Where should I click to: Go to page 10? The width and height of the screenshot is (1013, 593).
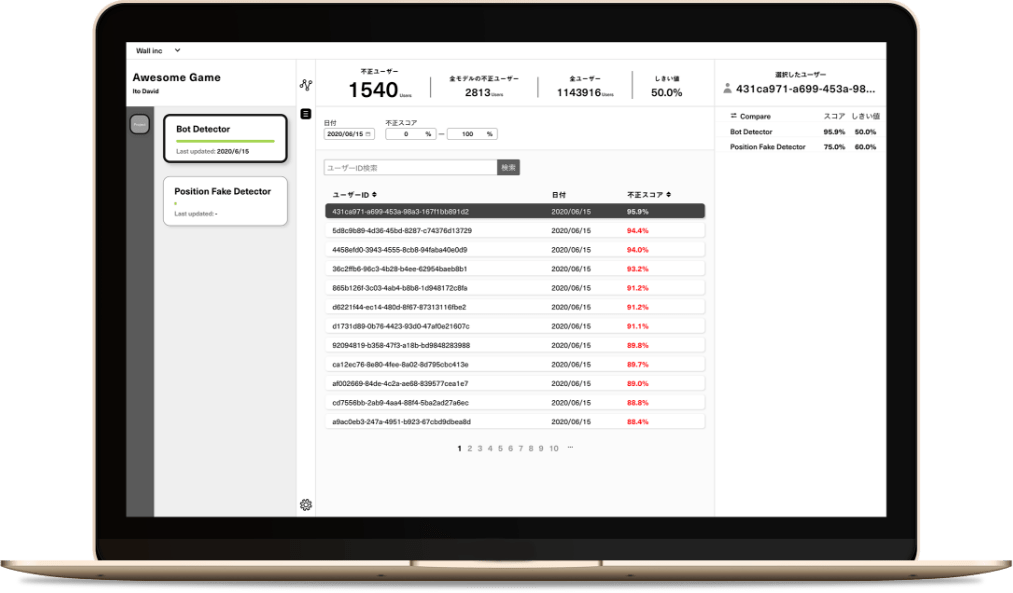pos(554,448)
